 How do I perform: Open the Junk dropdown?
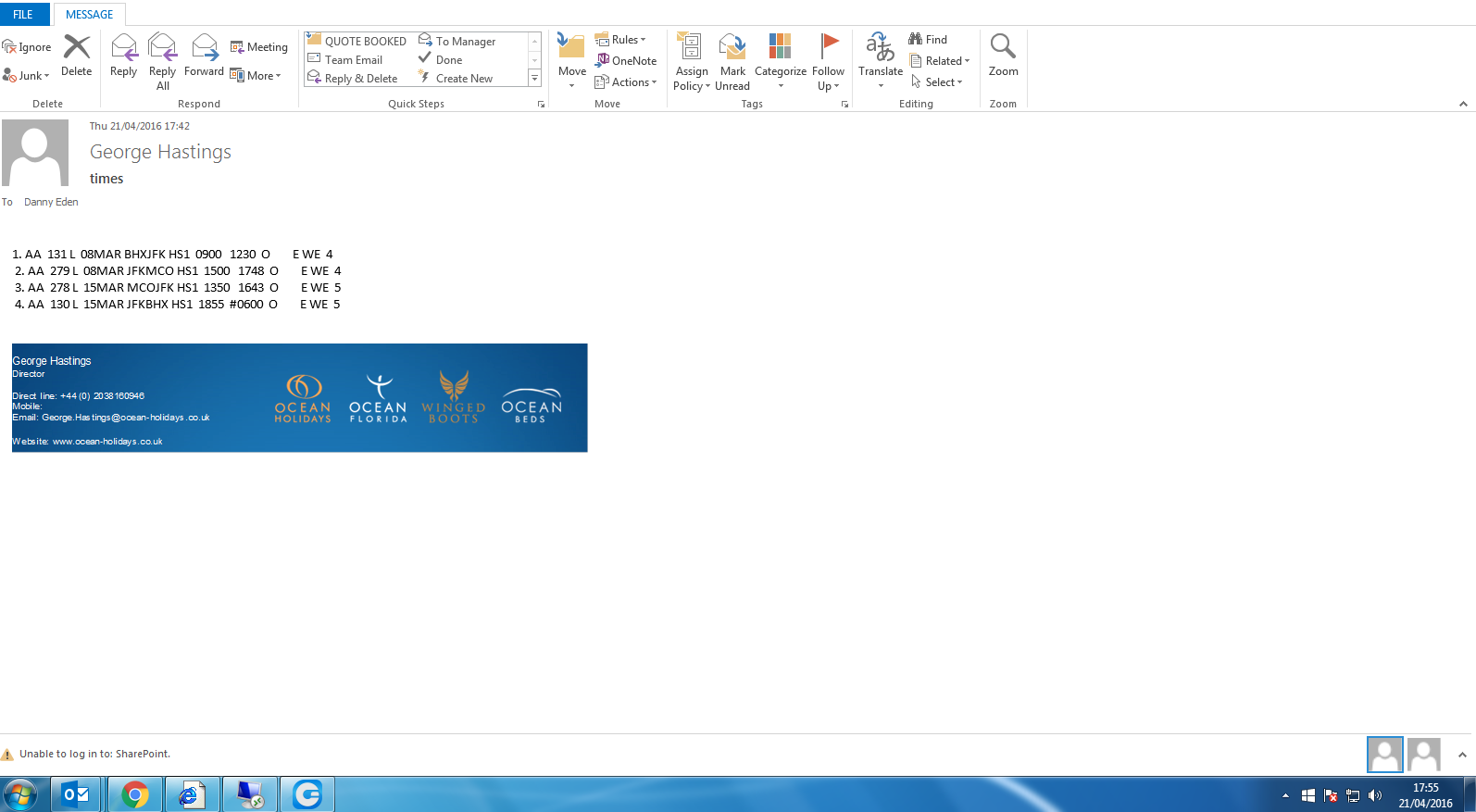tap(27, 76)
